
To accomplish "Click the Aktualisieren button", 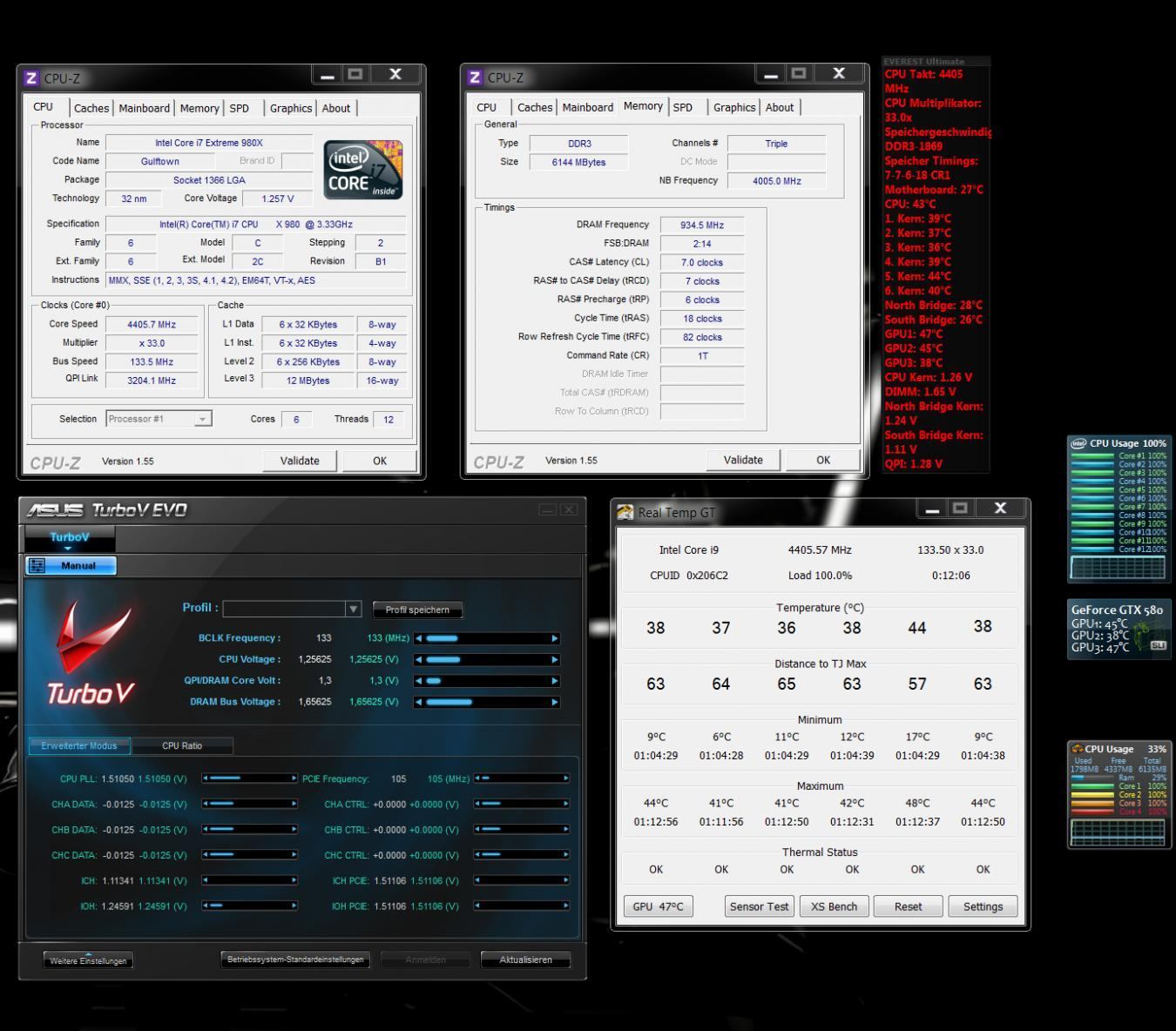I will click(525, 960).
